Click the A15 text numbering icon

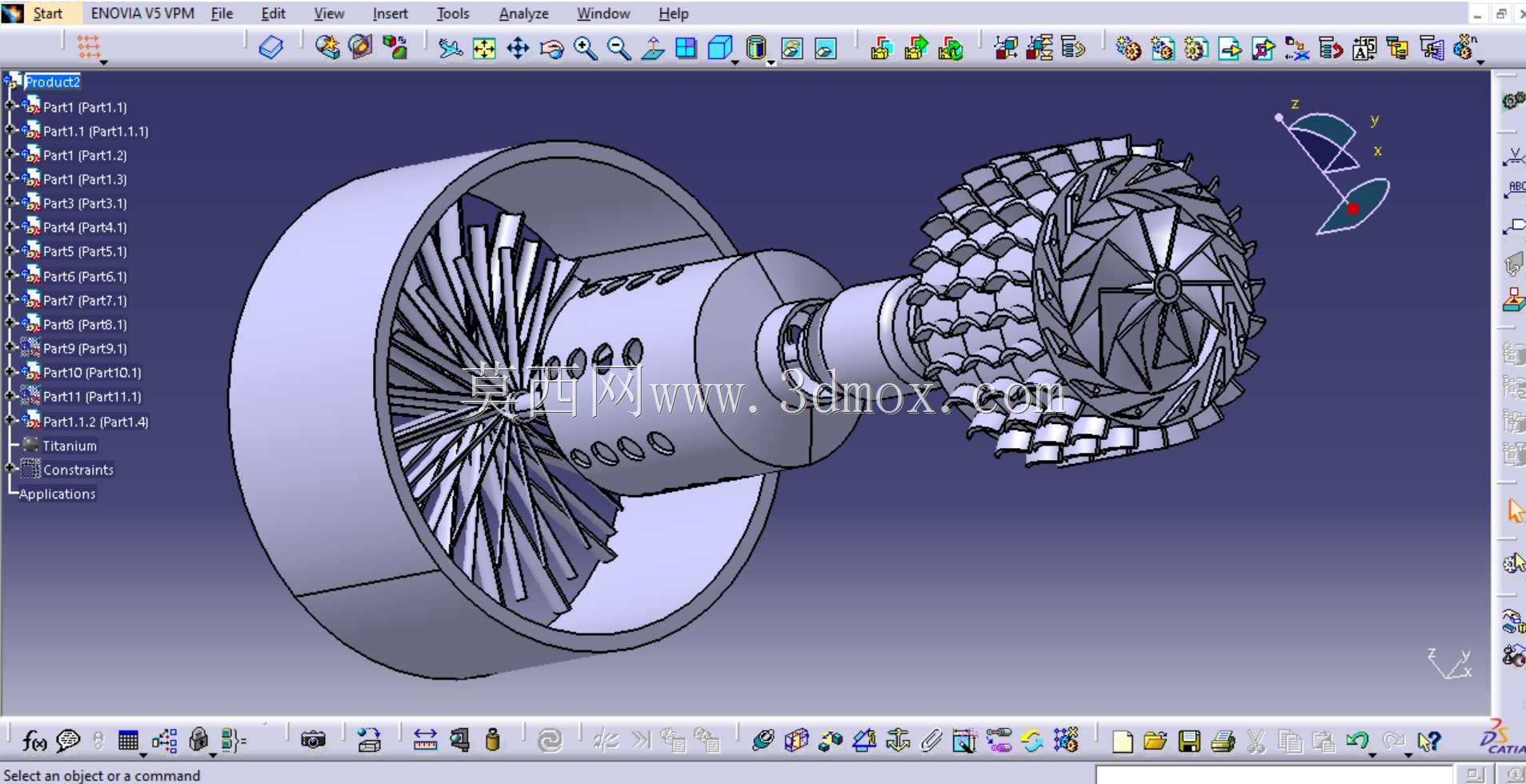click(1364, 49)
